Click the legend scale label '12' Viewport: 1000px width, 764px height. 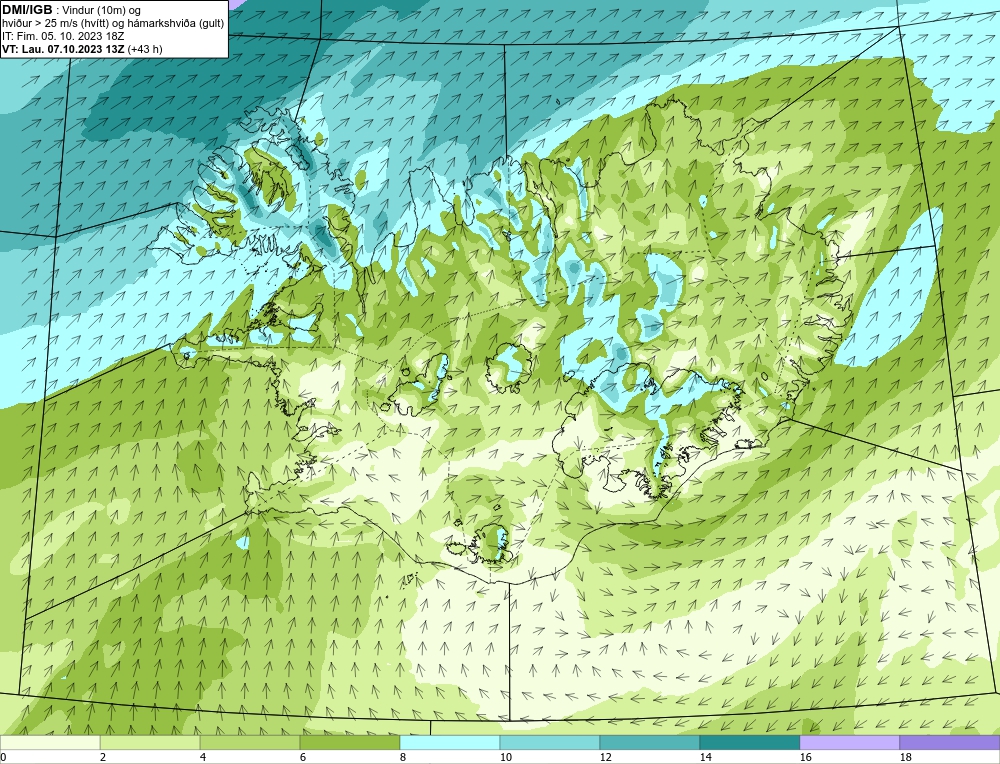tap(605, 757)
